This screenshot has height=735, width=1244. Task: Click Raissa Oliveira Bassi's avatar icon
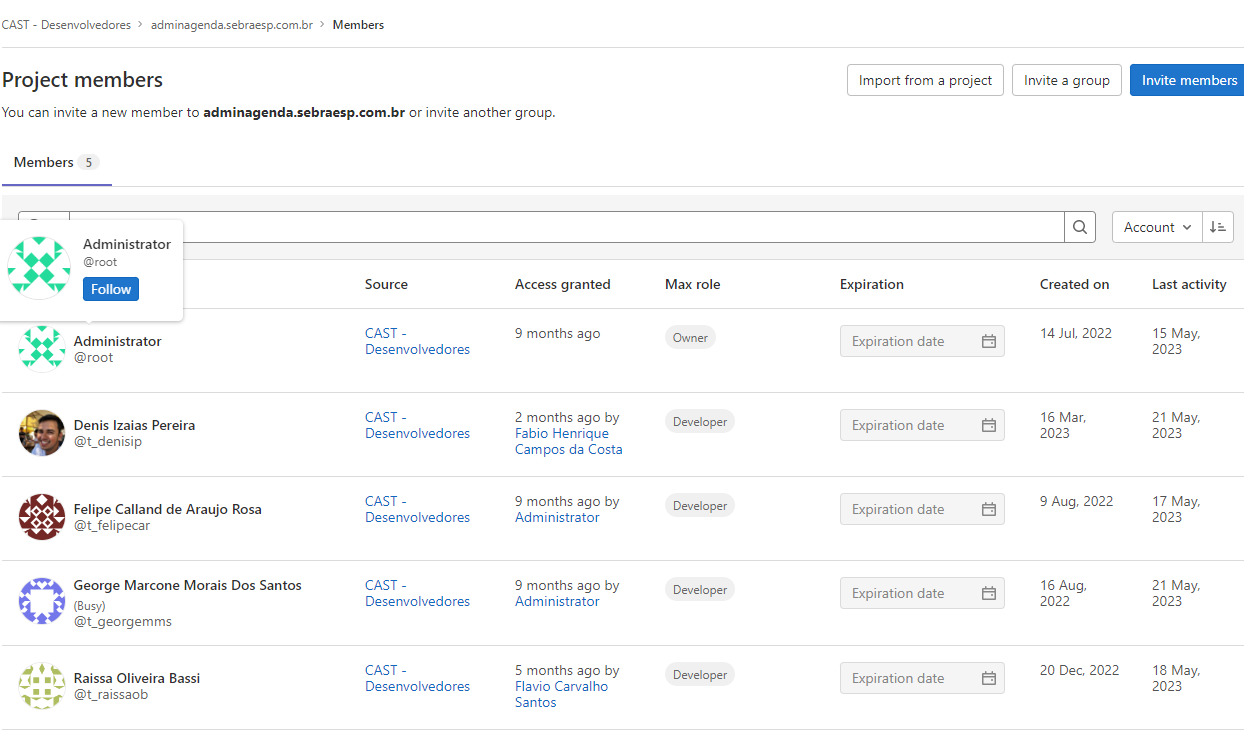pyautogui.click(x=42, y=686)
